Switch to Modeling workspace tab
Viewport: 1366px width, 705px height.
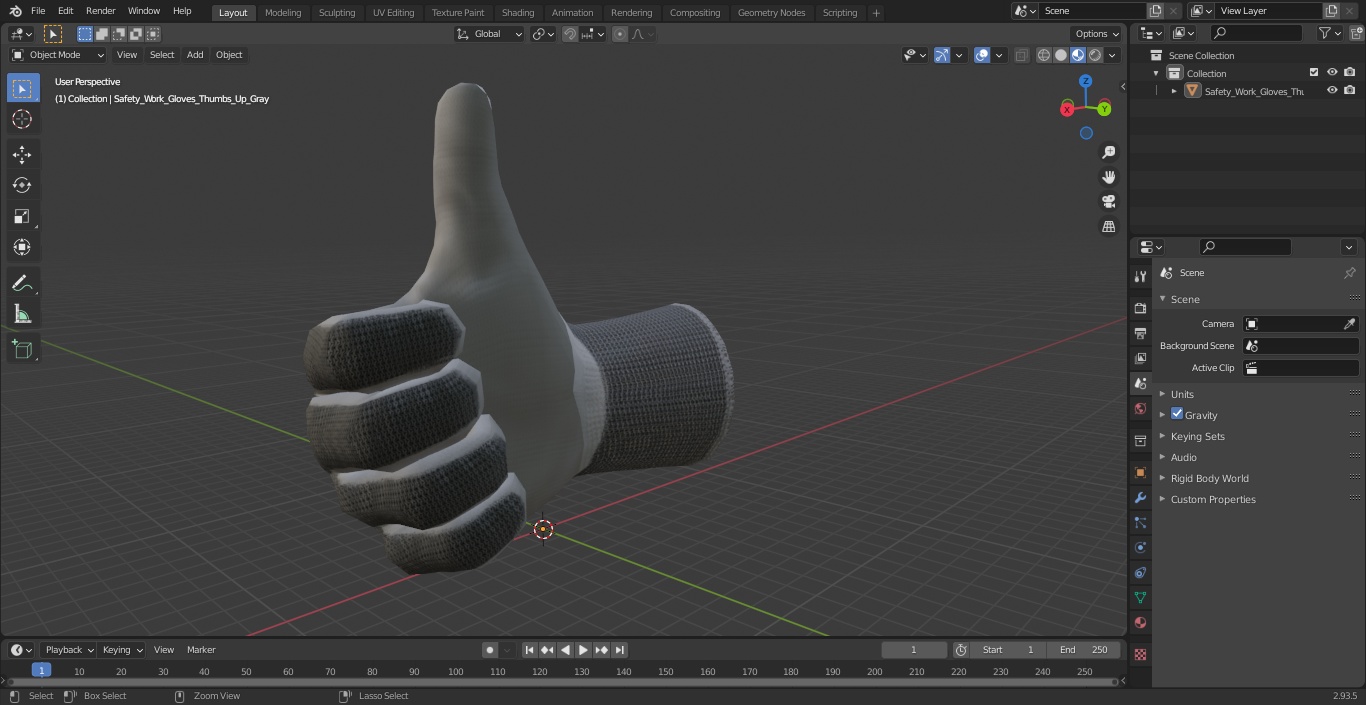click(283, 13)
